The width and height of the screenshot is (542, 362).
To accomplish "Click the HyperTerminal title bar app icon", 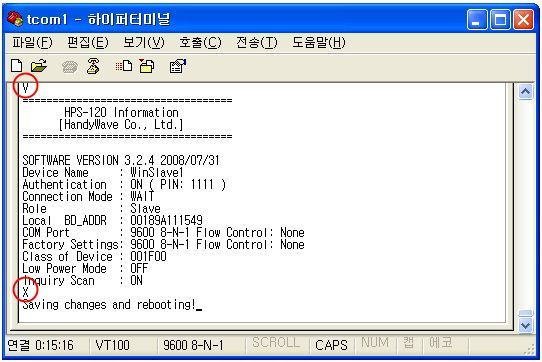I will [15, 19].
